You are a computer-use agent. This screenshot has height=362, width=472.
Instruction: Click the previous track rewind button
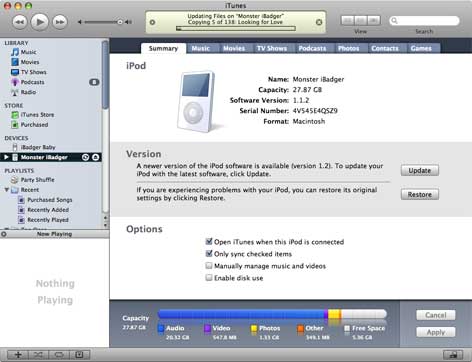click(20, 22)
